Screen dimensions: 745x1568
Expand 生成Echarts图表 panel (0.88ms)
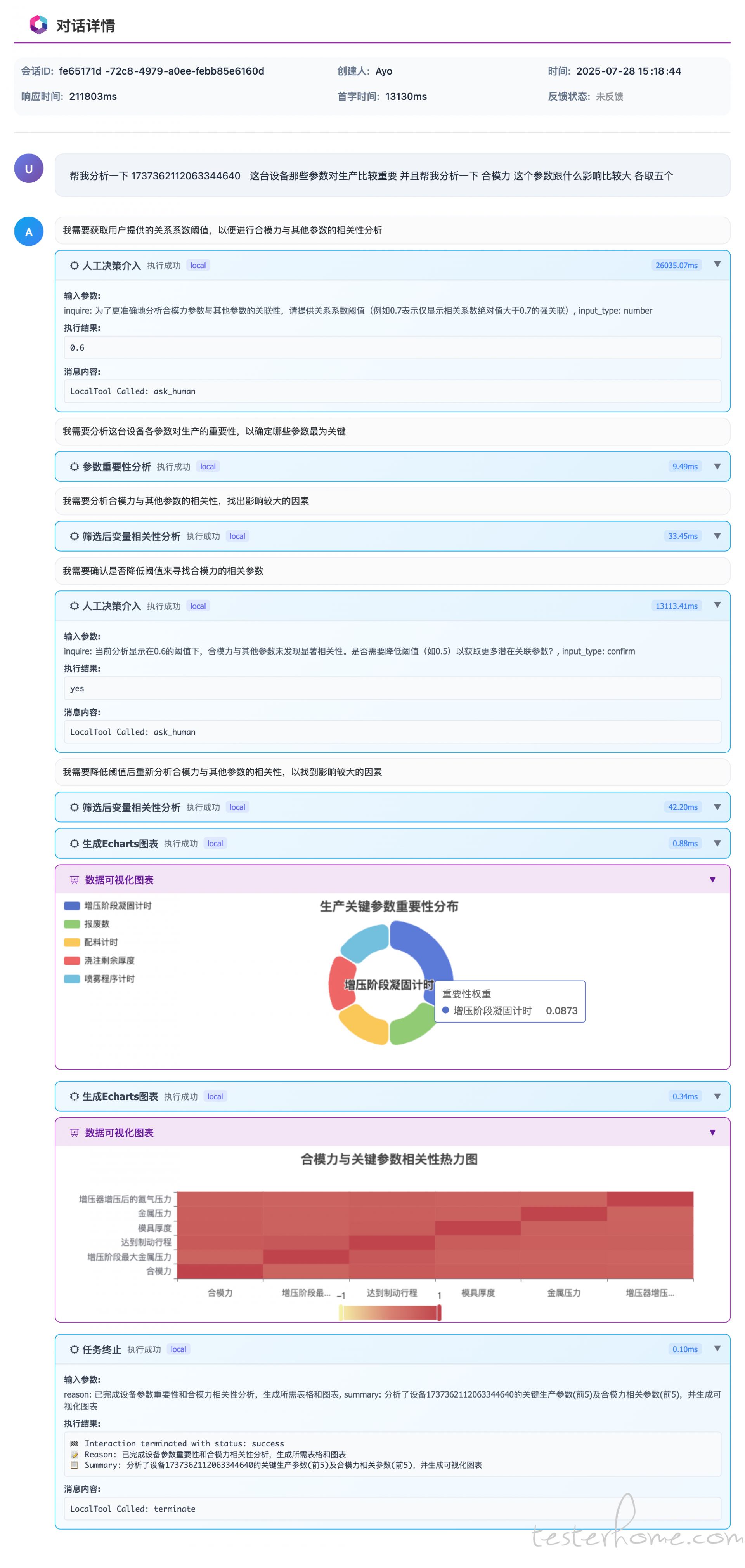[x=717, y=844]
